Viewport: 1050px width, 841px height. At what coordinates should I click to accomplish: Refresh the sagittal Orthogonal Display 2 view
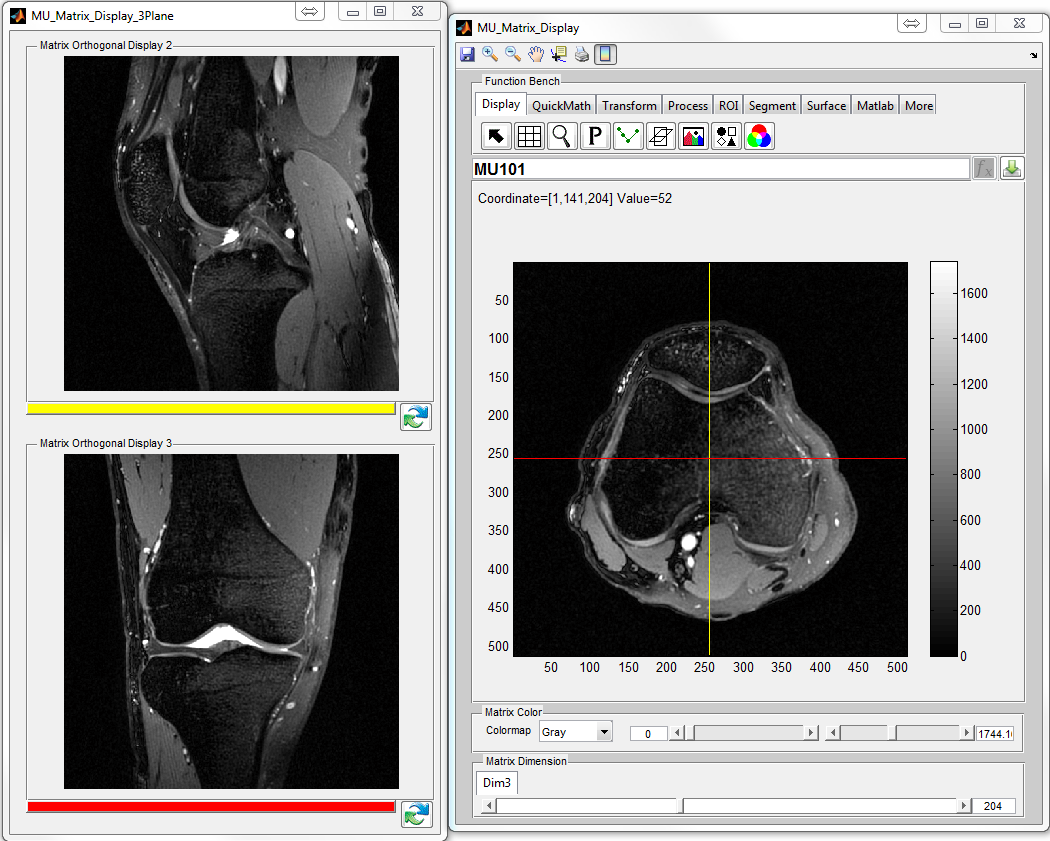click(x=416, y=417)
